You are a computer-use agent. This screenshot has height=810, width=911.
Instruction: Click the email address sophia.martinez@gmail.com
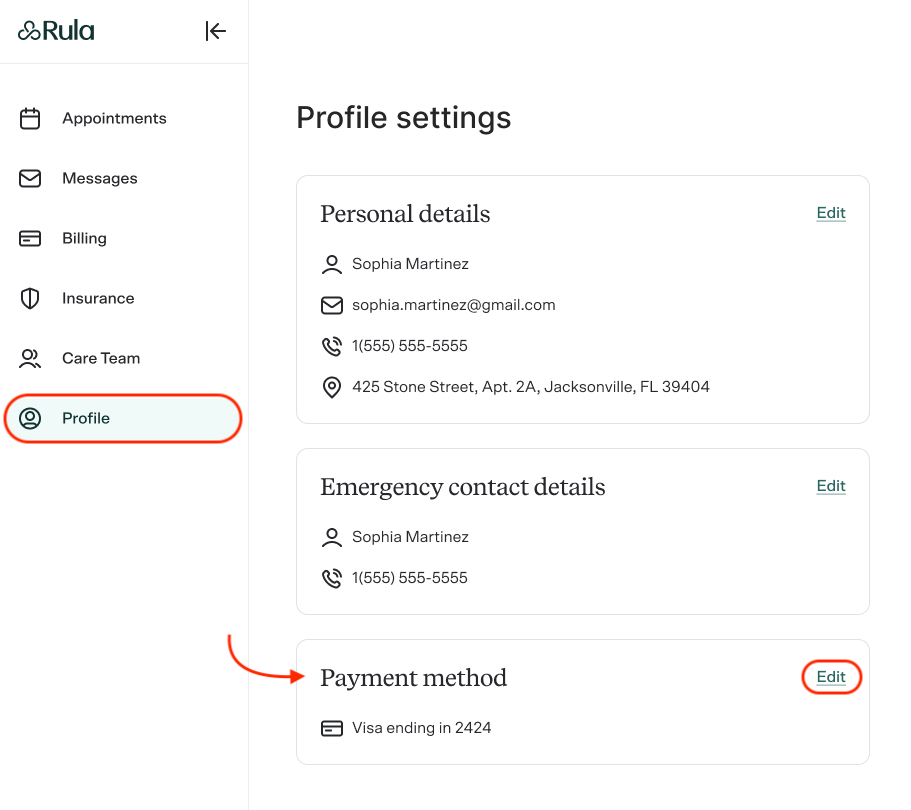[453, 305]
